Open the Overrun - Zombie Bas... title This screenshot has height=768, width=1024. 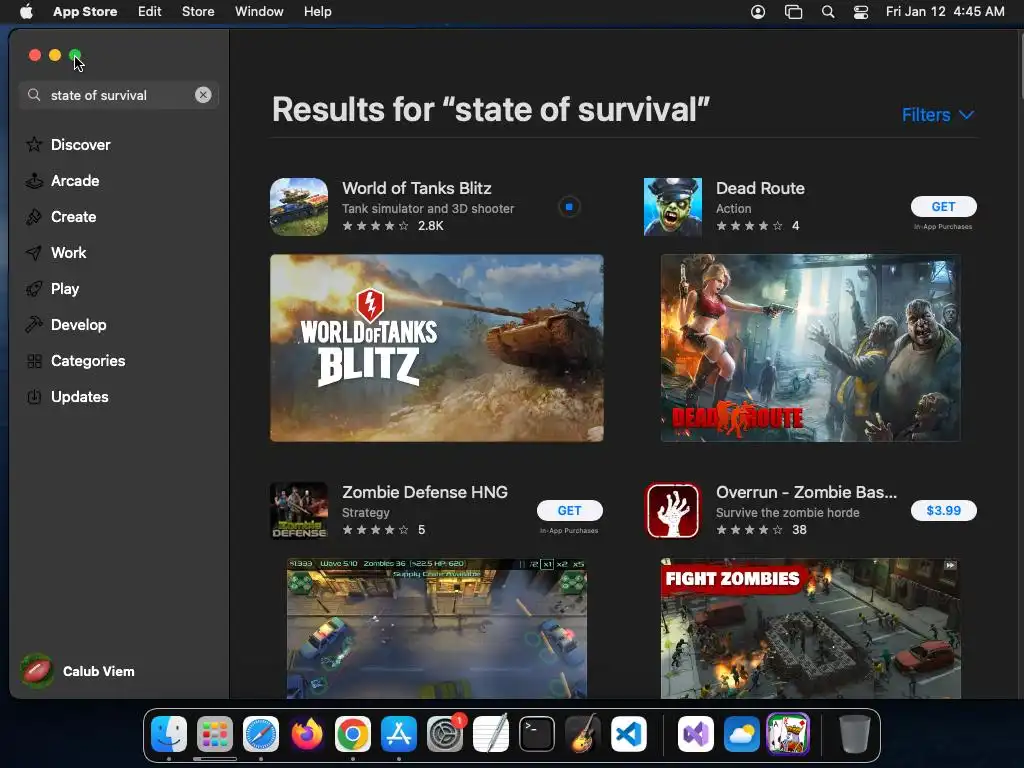pos(807,492)
